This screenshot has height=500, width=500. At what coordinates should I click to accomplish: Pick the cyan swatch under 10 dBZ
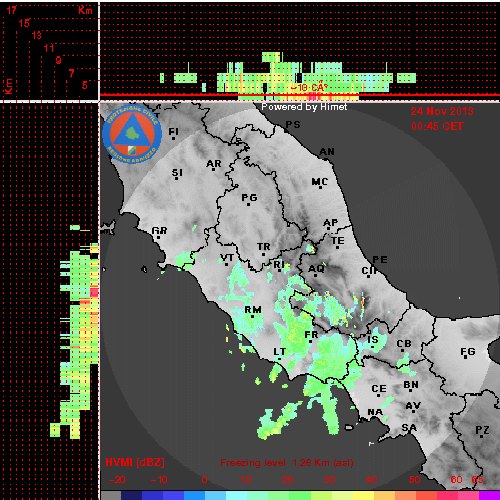point(236,495)
